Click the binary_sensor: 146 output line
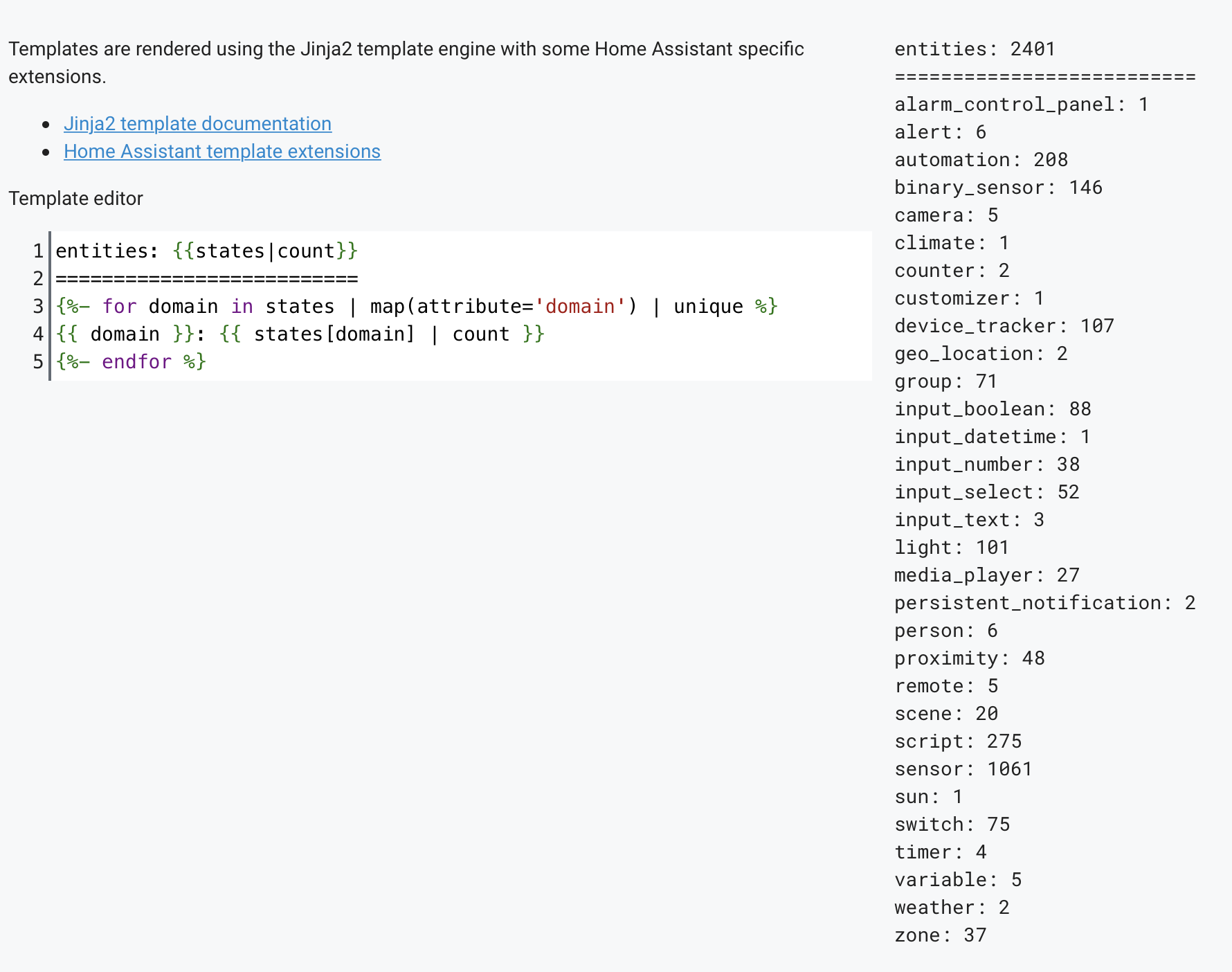Image resolution: width=1232 pixels, height=972 pixels. coord(999,187)
